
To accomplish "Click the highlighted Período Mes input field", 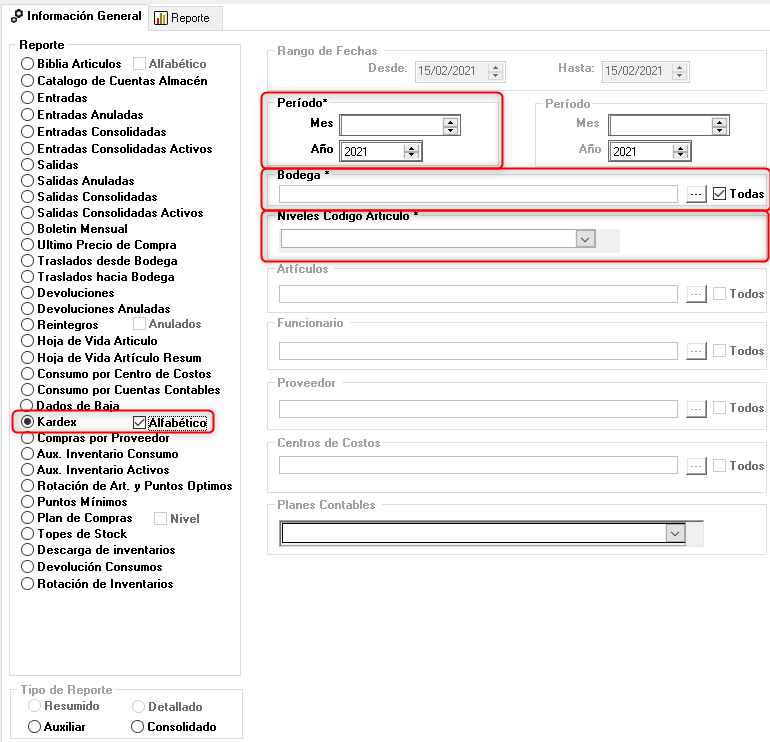I will pos(391,125).
